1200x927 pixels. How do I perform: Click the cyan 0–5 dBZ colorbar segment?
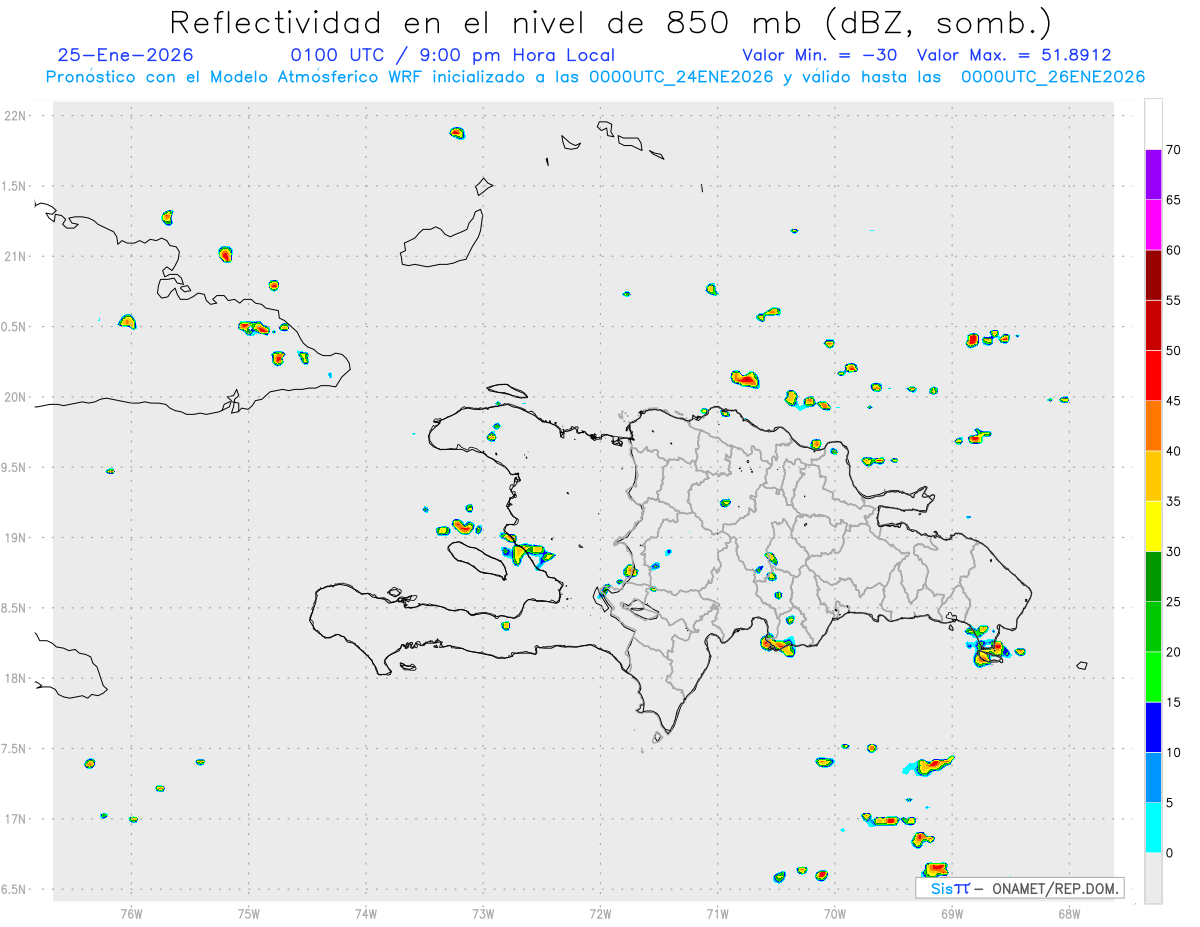[x=1153, y=828]
